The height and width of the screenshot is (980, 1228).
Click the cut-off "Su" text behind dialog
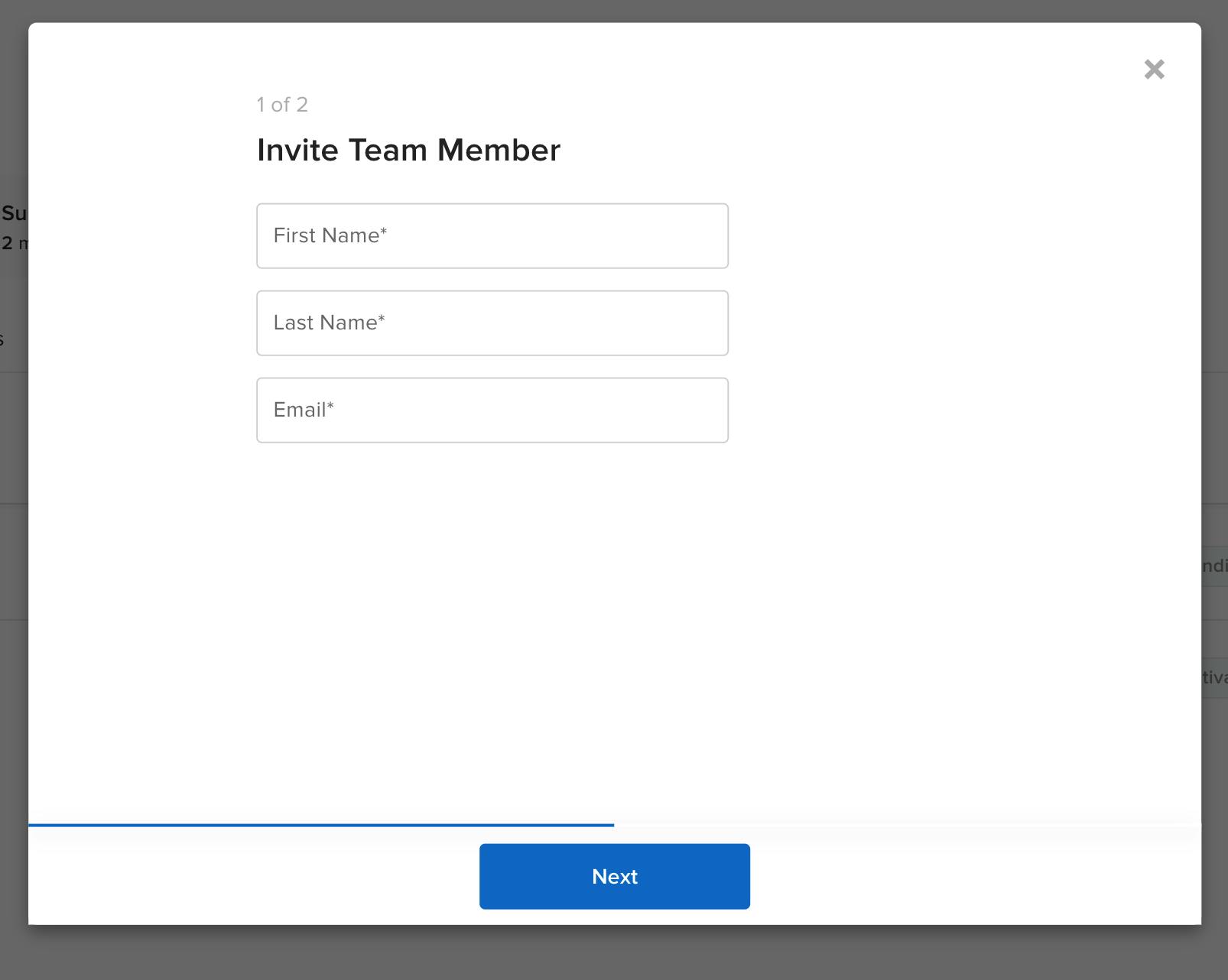tap(14, 213)
